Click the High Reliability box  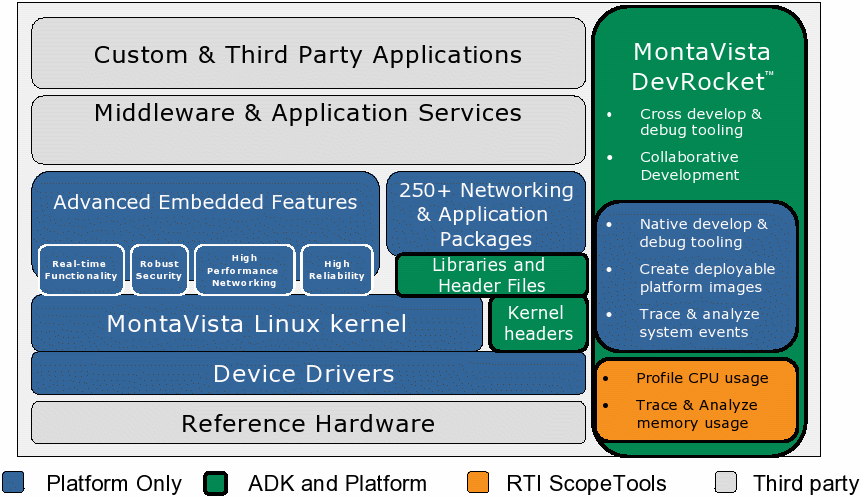[x=337, y=270]
